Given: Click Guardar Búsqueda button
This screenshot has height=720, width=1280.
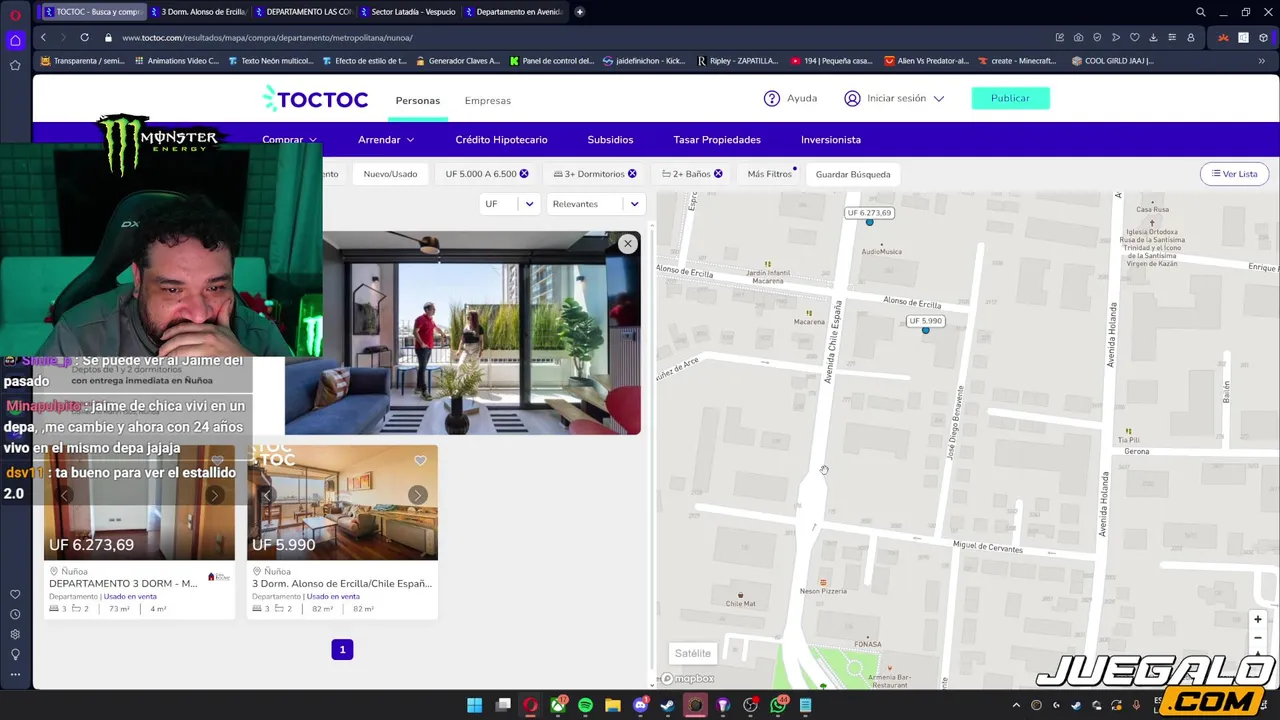Looking at the screenshot, I should click(853, 174).
